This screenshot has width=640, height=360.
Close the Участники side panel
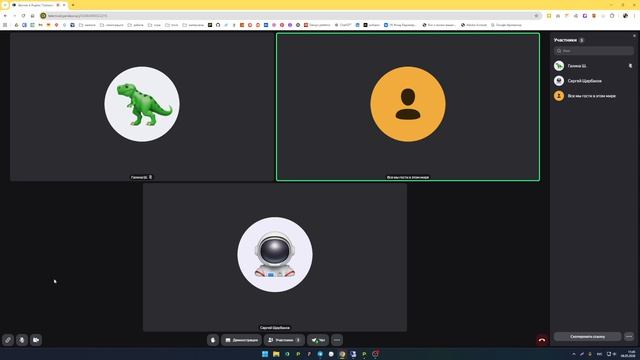coord(634,36)
